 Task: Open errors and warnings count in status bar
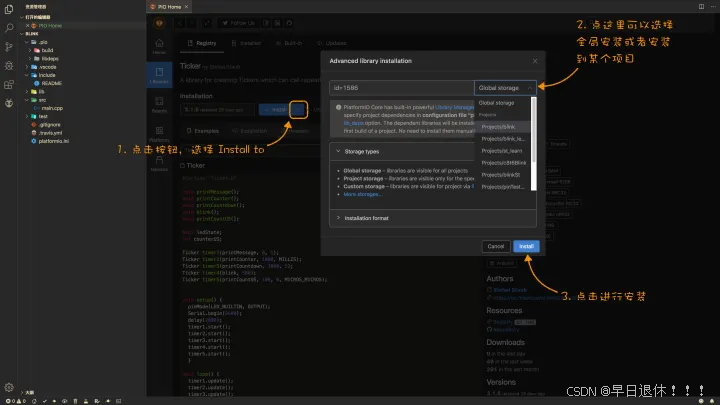[x=16, y=401]
